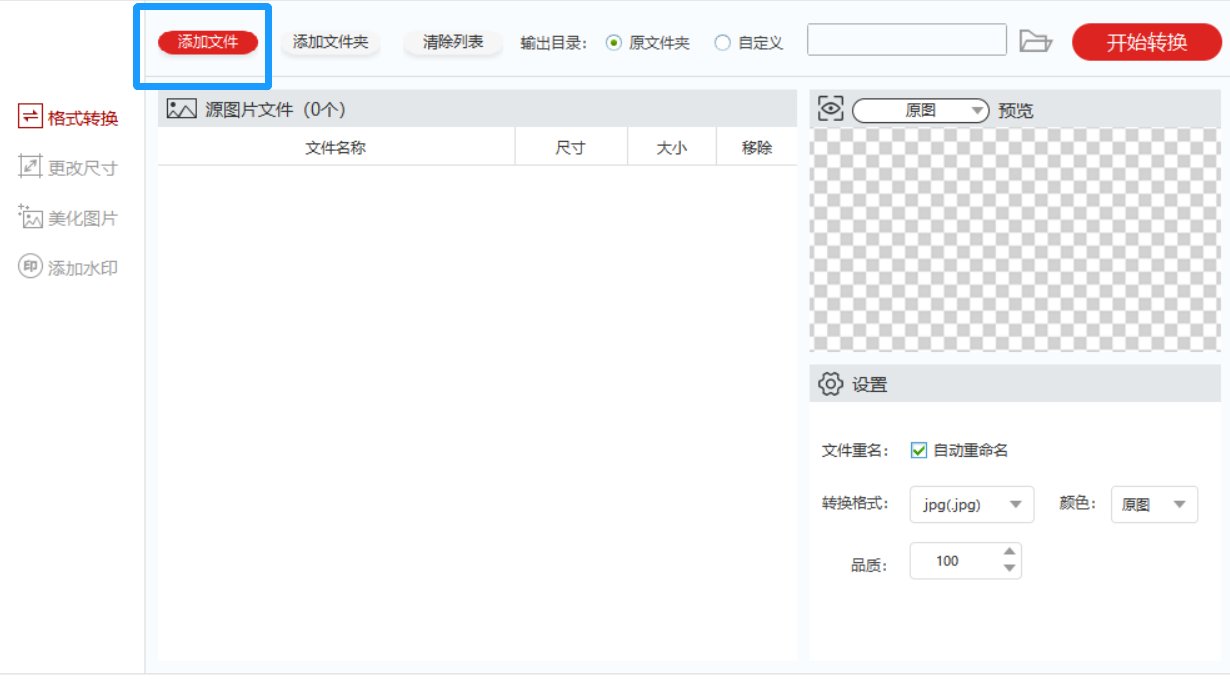Open the browse output folder icon
The height and width of the screenshot is (682, 1230).
1036,42
